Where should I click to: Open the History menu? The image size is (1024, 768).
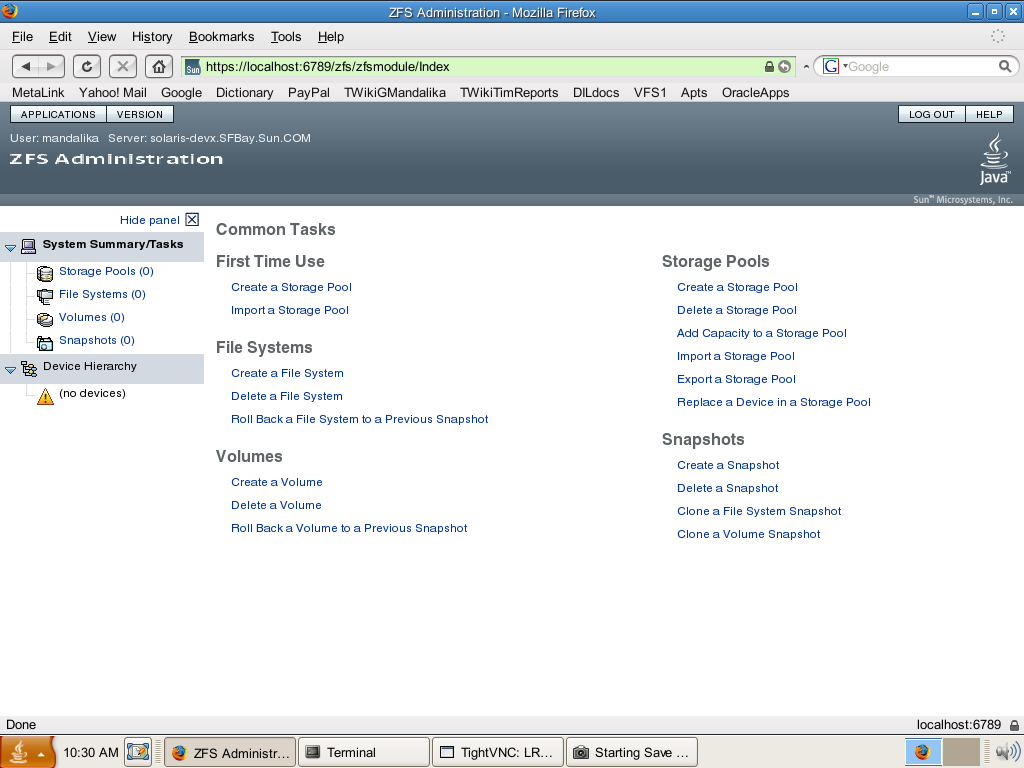coord(152,37)
